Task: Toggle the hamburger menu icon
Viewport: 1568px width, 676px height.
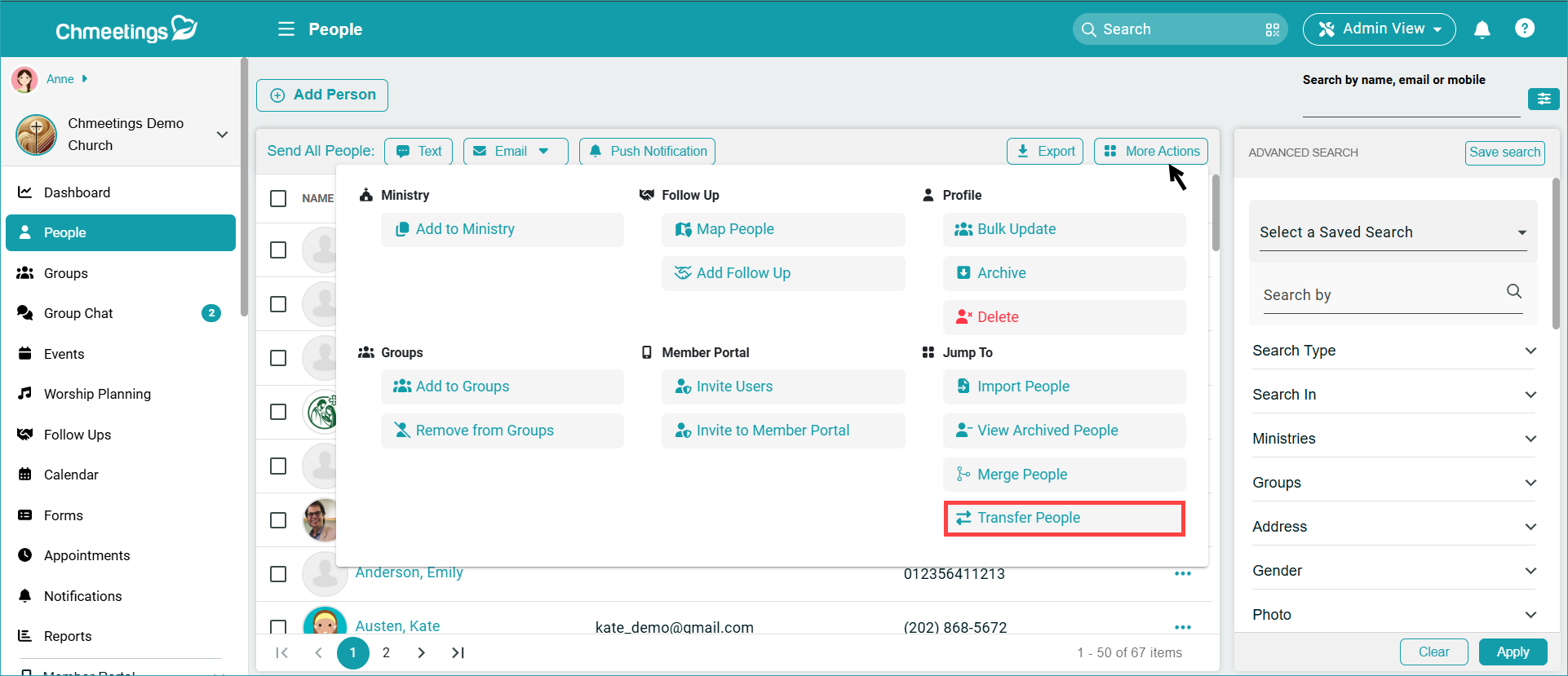Action: [286, 29]
